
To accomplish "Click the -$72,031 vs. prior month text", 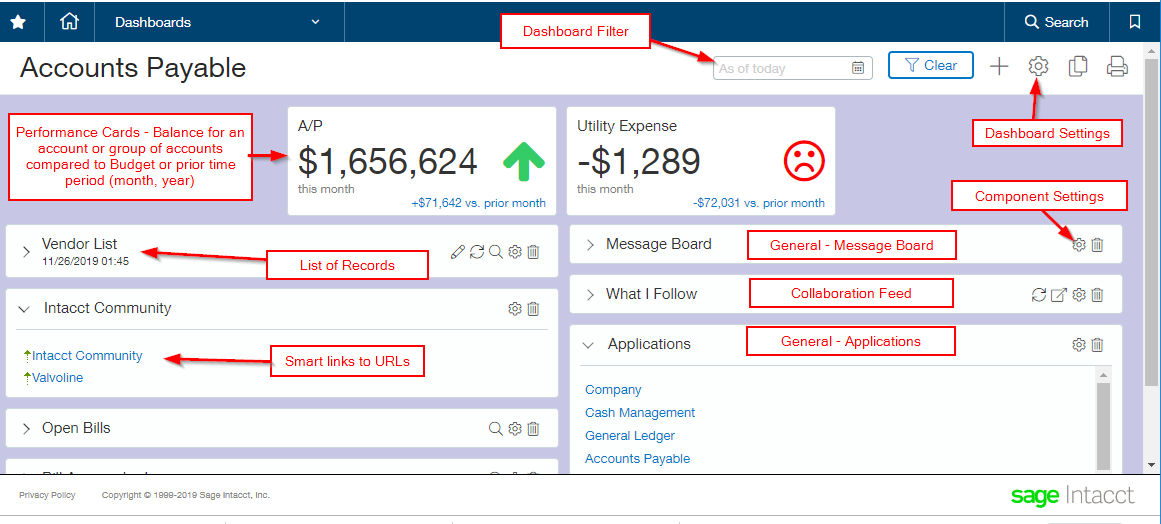I will [759, 203].
